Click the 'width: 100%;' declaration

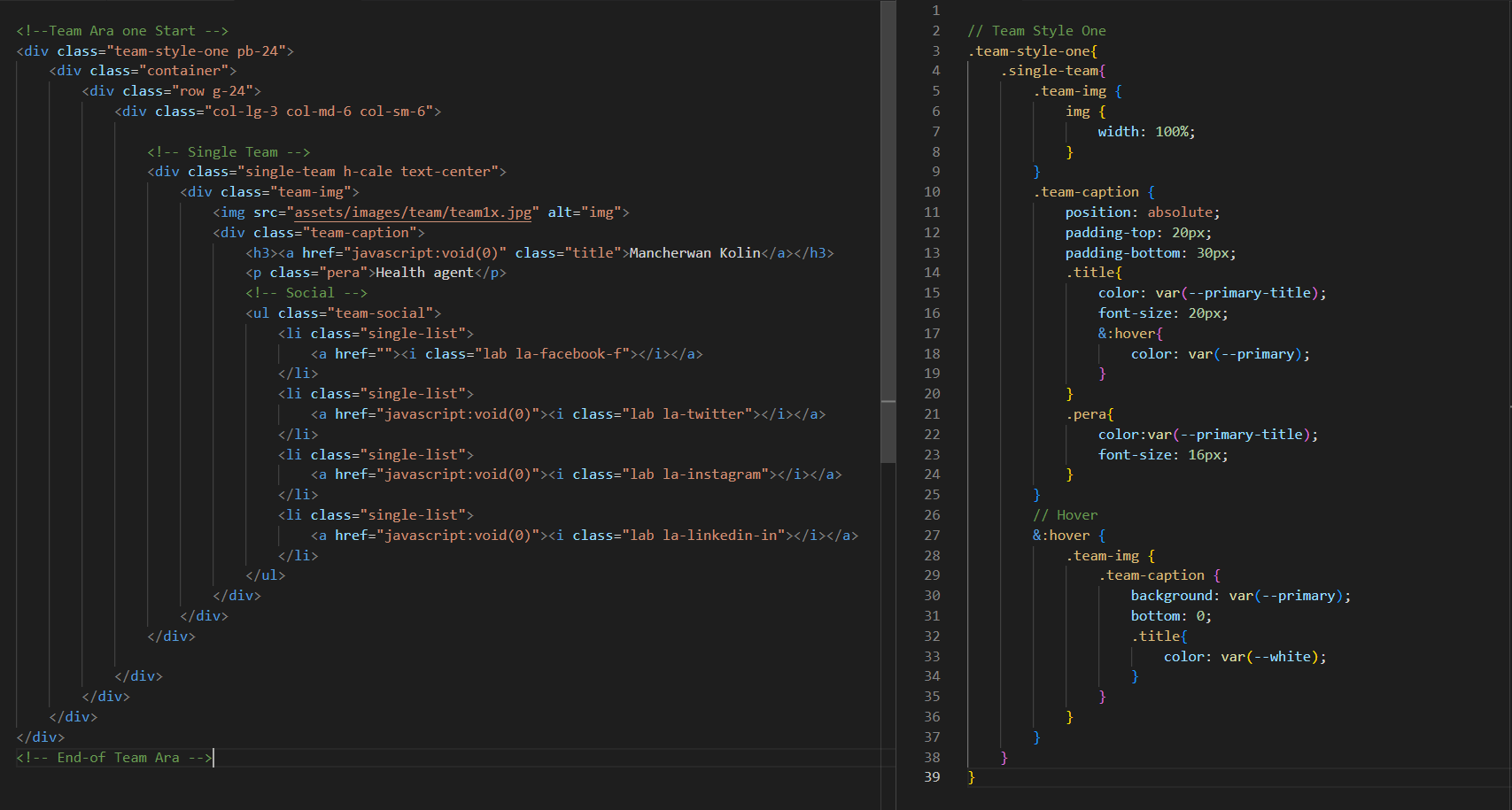point(1147,132)
